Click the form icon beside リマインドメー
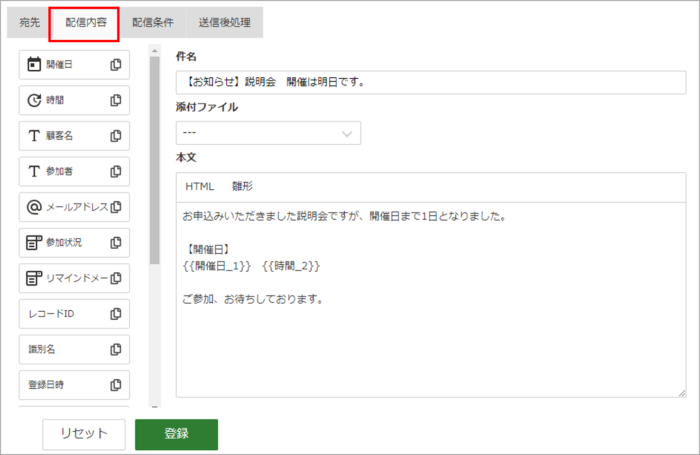Viewport: 700px width, 455px height. pyautogui.click(x=34, y=278)
